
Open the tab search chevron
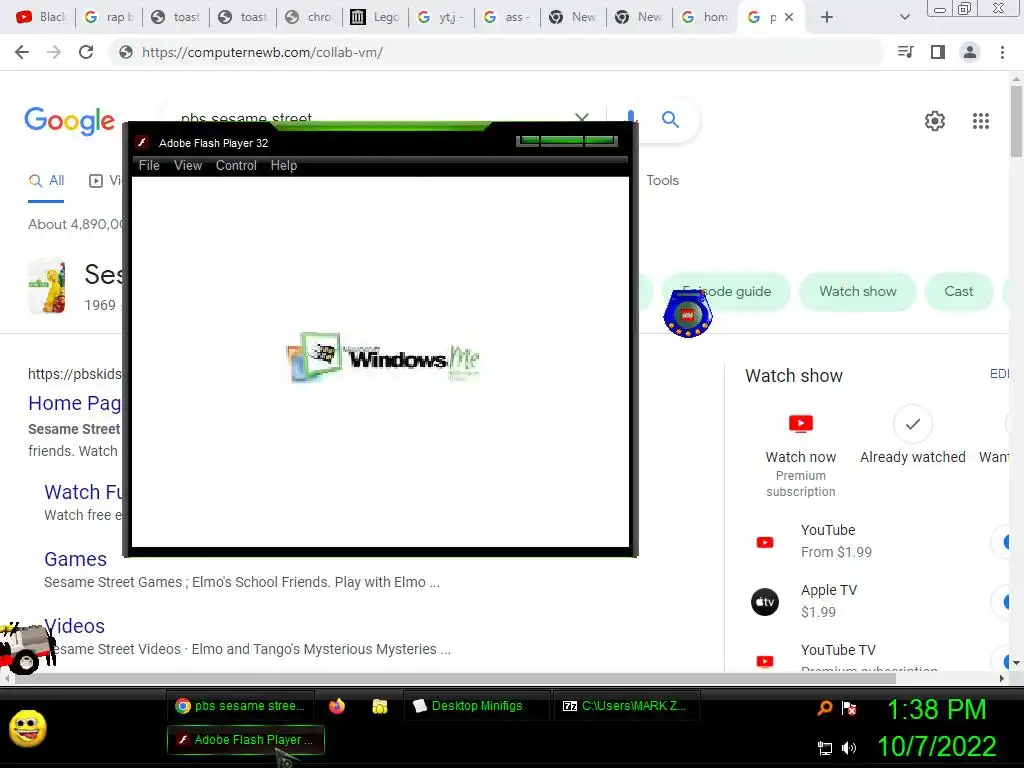(x=904, y=17)
